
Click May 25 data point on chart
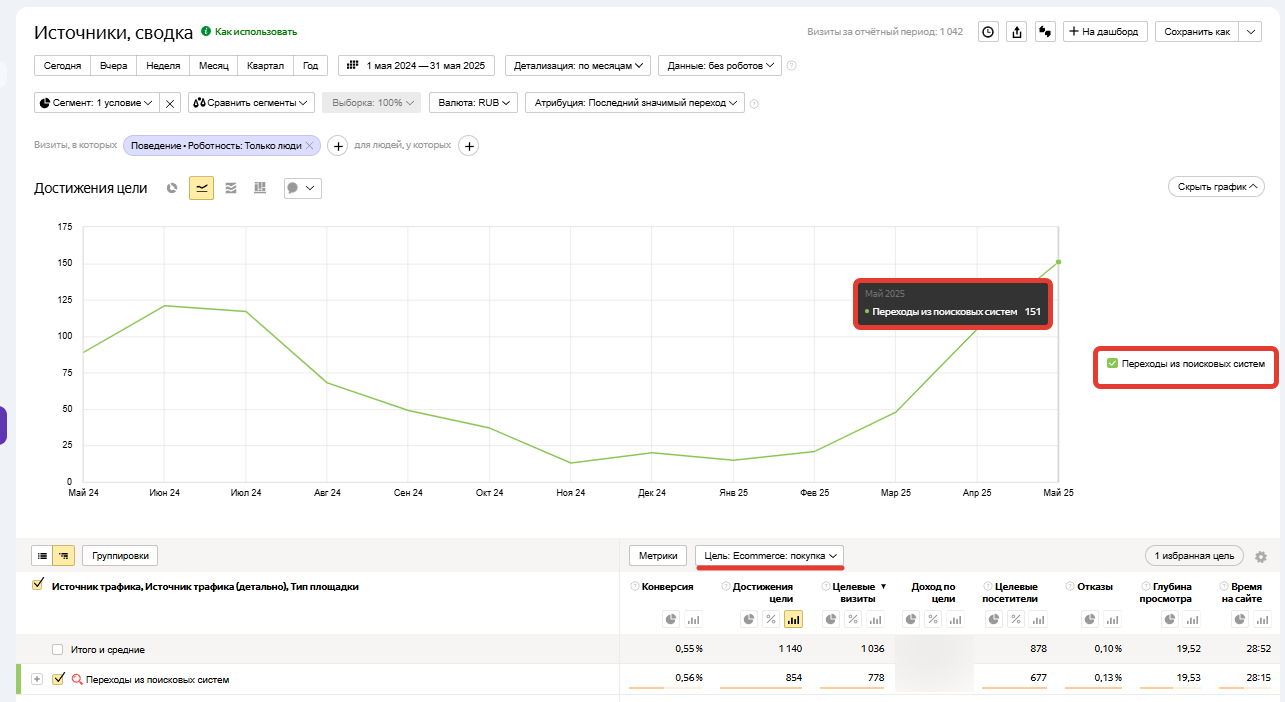1058,262
